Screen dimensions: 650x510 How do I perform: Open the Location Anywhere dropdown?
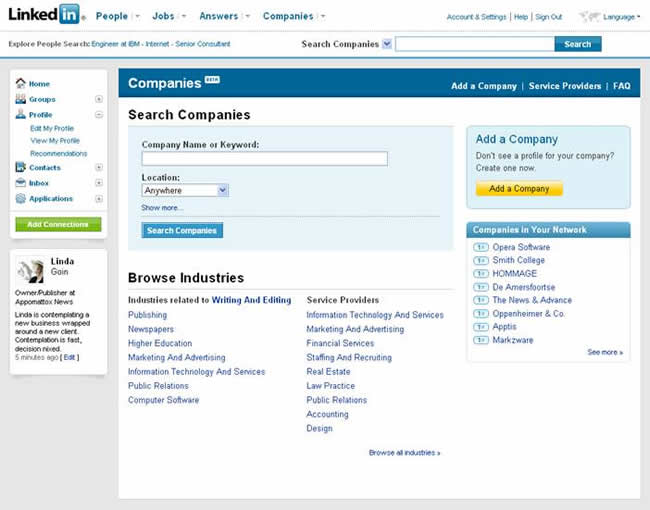pyautogui.click(x=223, y=190)
